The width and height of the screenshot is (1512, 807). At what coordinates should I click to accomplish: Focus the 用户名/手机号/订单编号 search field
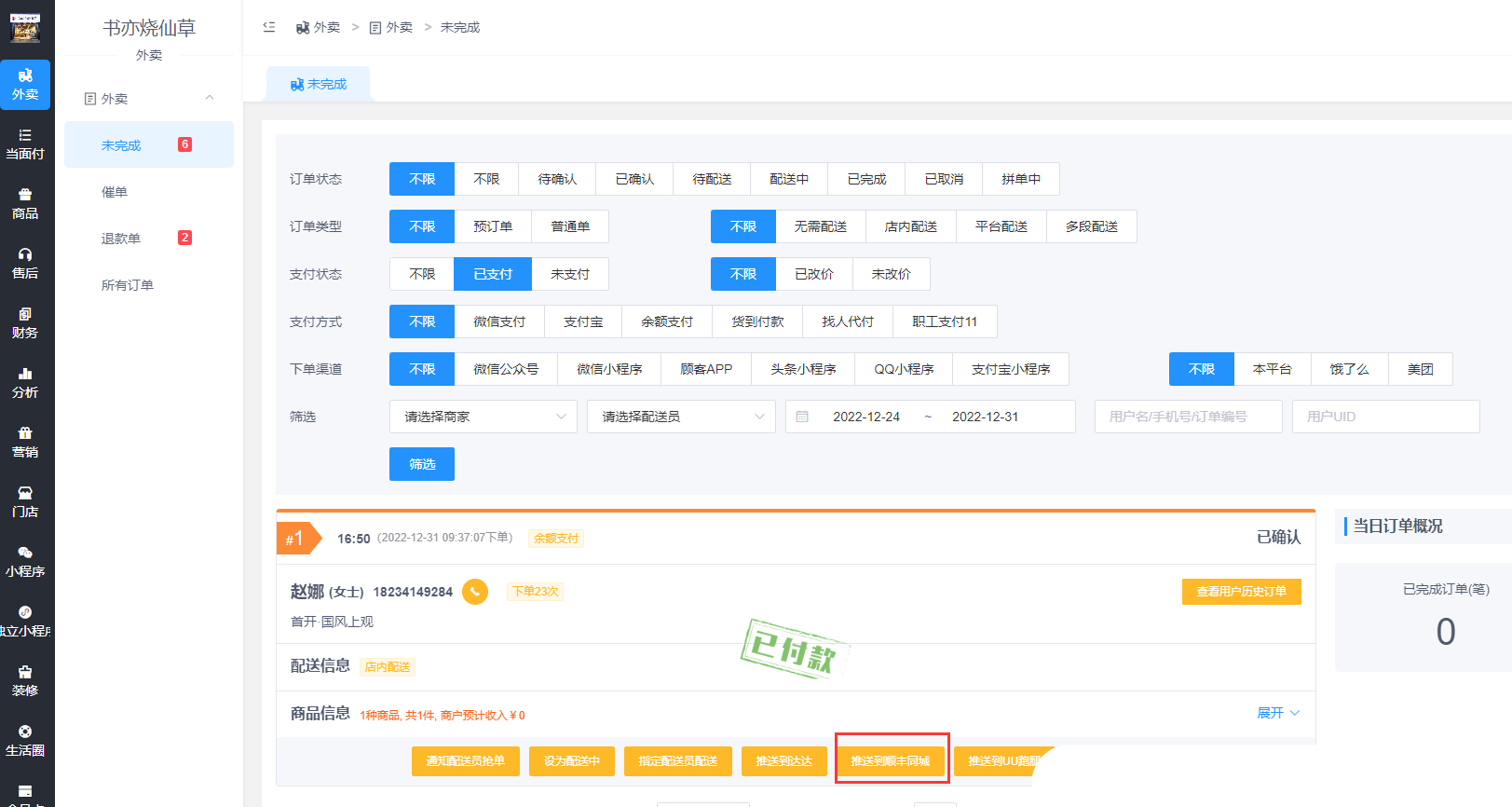tap(1188, 417)
